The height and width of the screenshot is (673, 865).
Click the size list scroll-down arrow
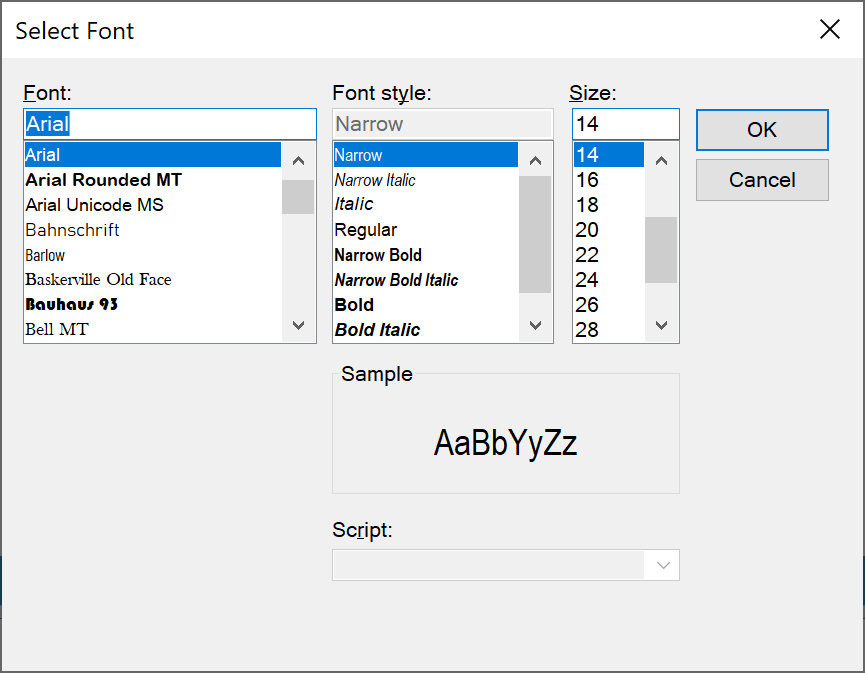pos(661,325)
